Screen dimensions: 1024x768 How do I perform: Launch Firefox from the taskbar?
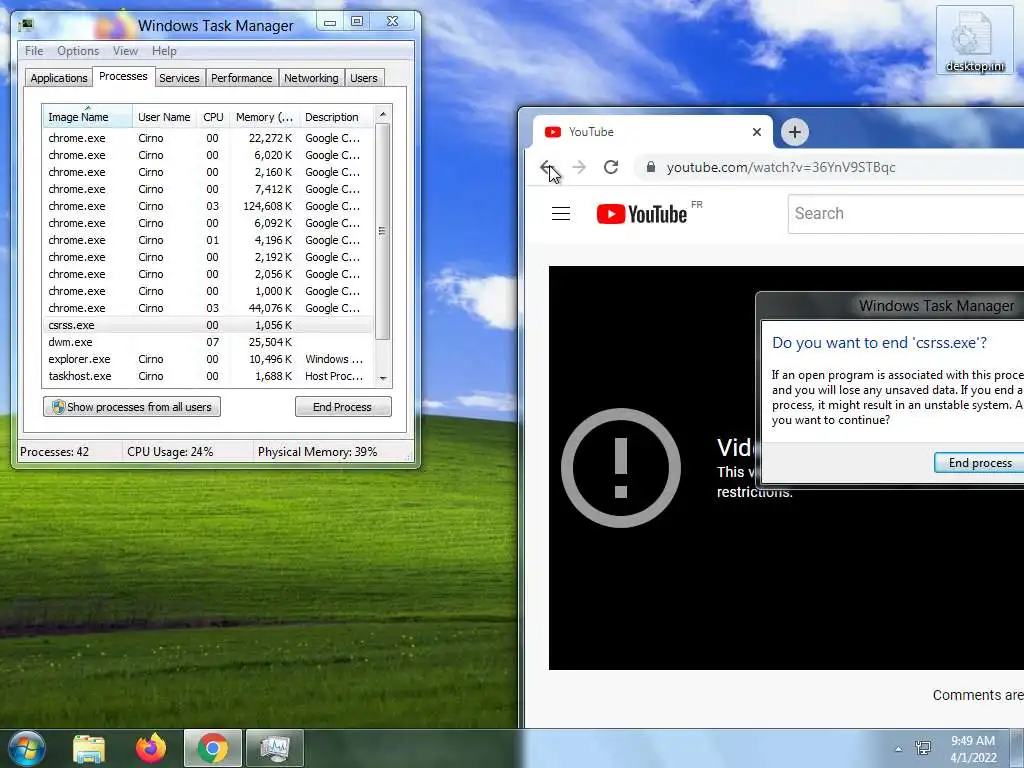(x=151, y=748)
